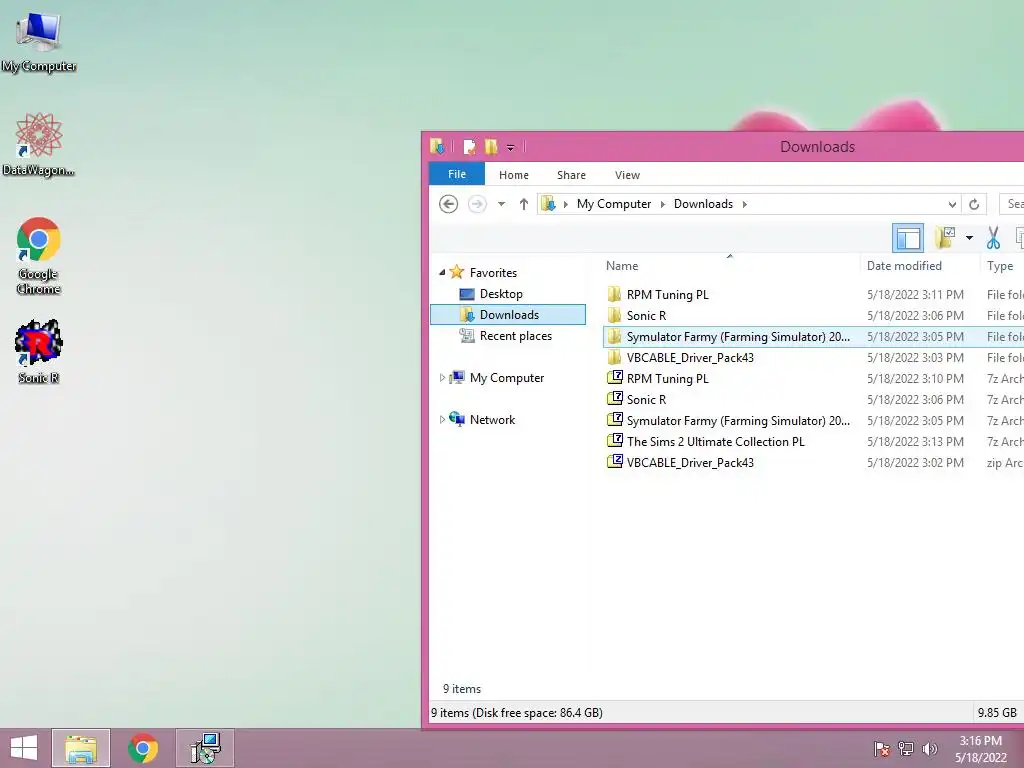Select the VBCABLE_Driver_Pack43 folder
The image size is (1024, 768).
pos(690,357)
